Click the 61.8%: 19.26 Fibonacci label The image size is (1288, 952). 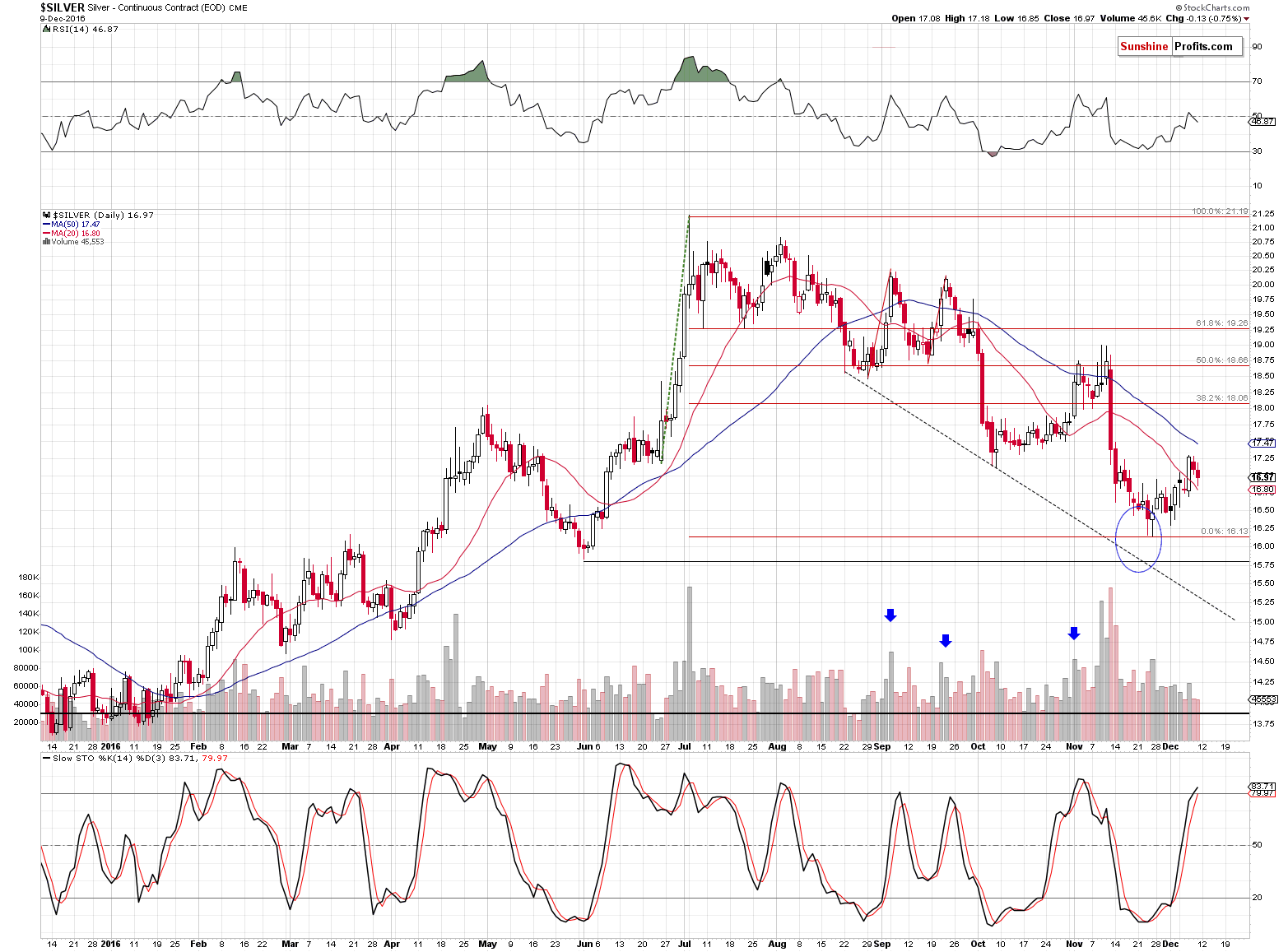pos(1222,323)
